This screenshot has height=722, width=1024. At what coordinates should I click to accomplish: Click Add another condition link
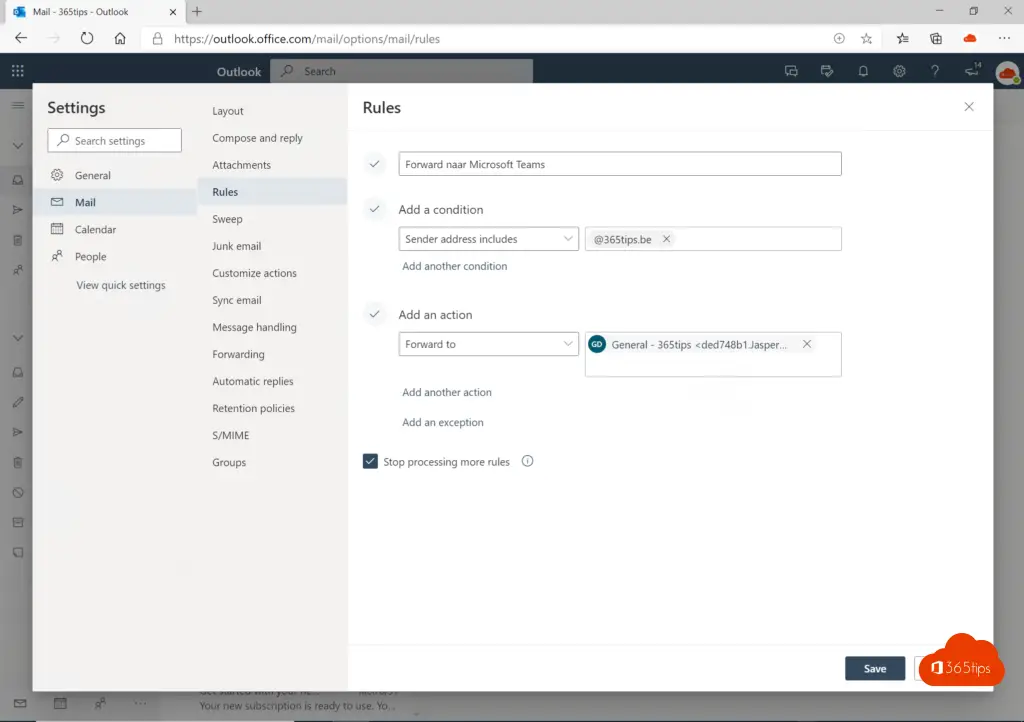tap(454, 266)
